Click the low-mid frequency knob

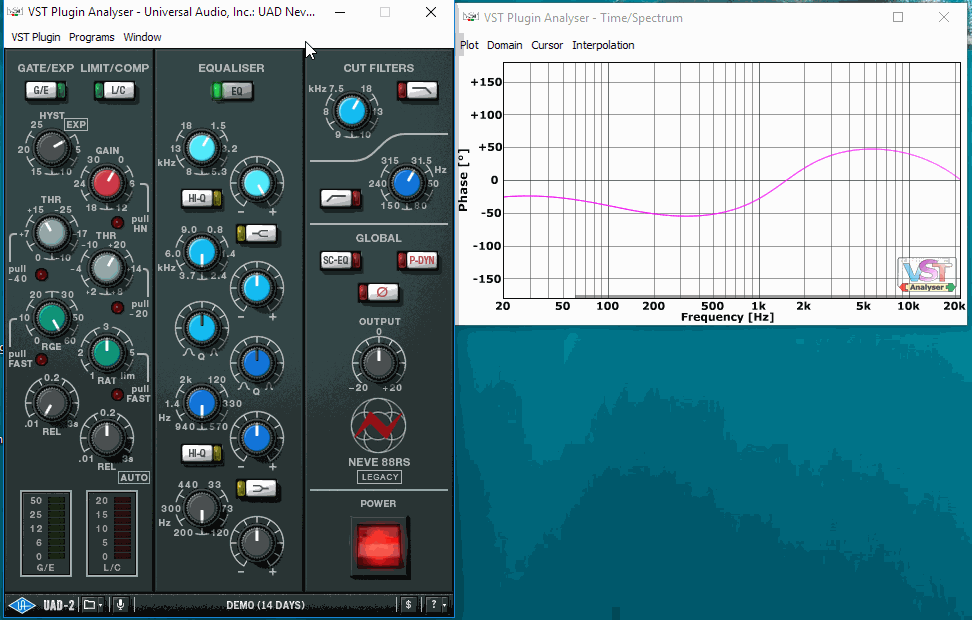(201, 404)
